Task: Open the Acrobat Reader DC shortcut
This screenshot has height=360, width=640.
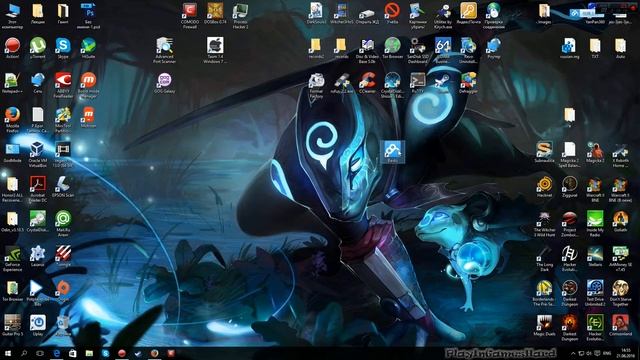Action: (x=38, y=189)
